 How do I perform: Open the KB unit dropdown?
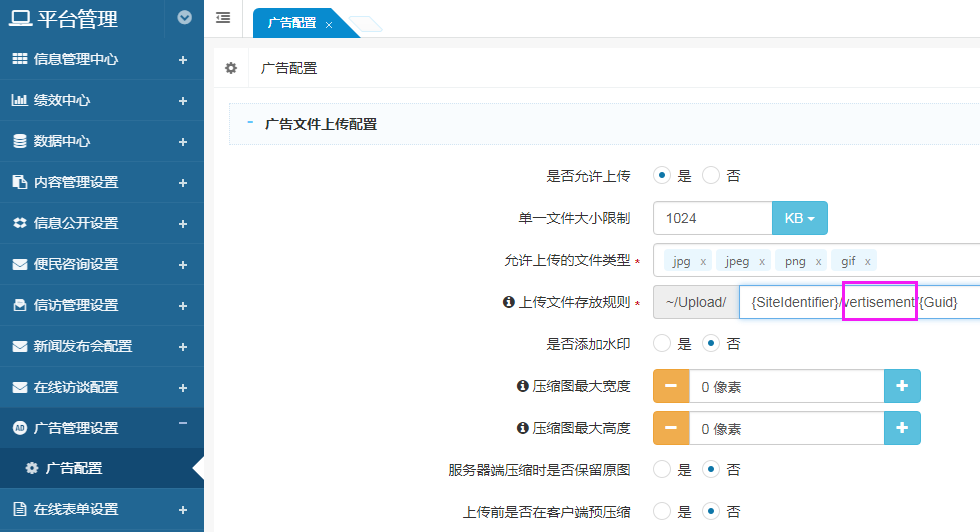(799, 218)
